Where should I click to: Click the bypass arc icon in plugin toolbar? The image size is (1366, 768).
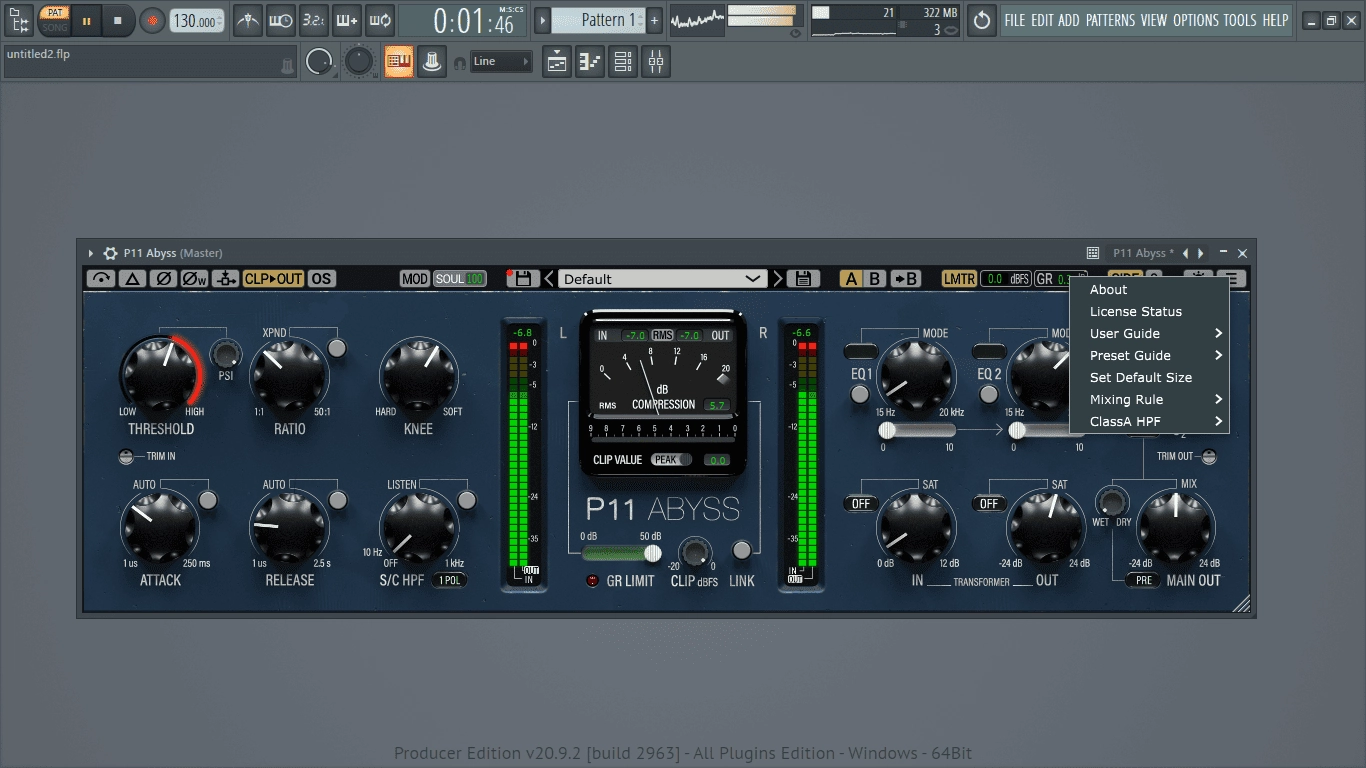click(101, 279)
